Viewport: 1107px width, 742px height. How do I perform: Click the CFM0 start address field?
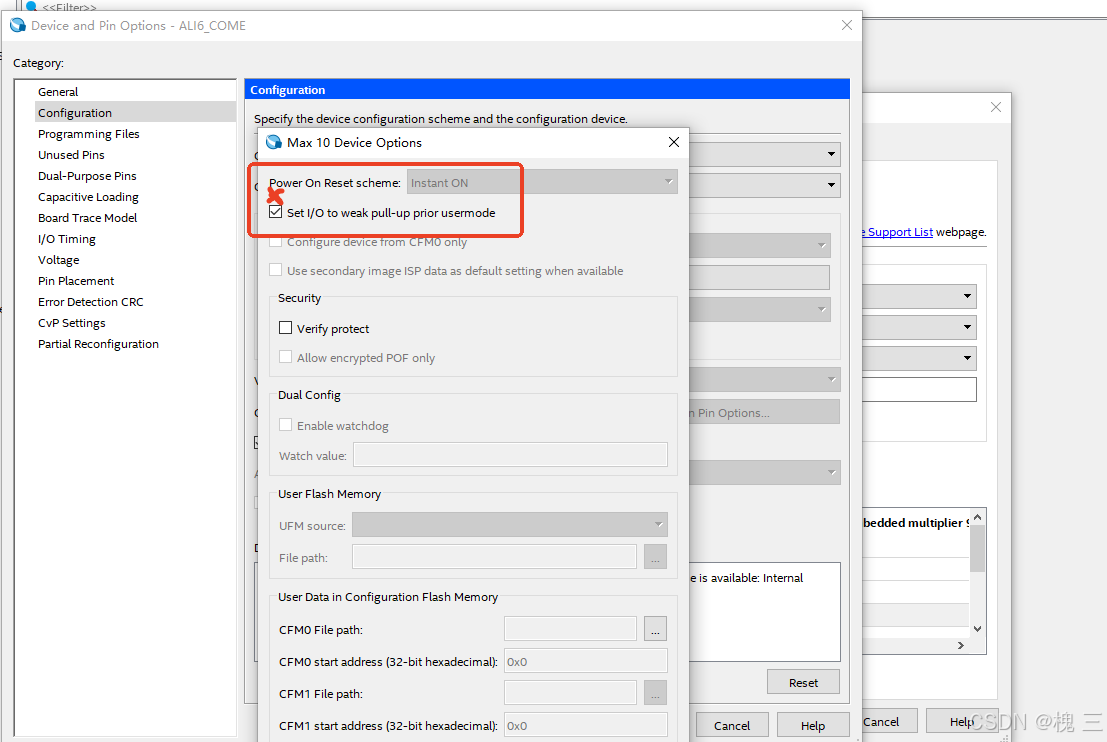click(x=585, y=662)
